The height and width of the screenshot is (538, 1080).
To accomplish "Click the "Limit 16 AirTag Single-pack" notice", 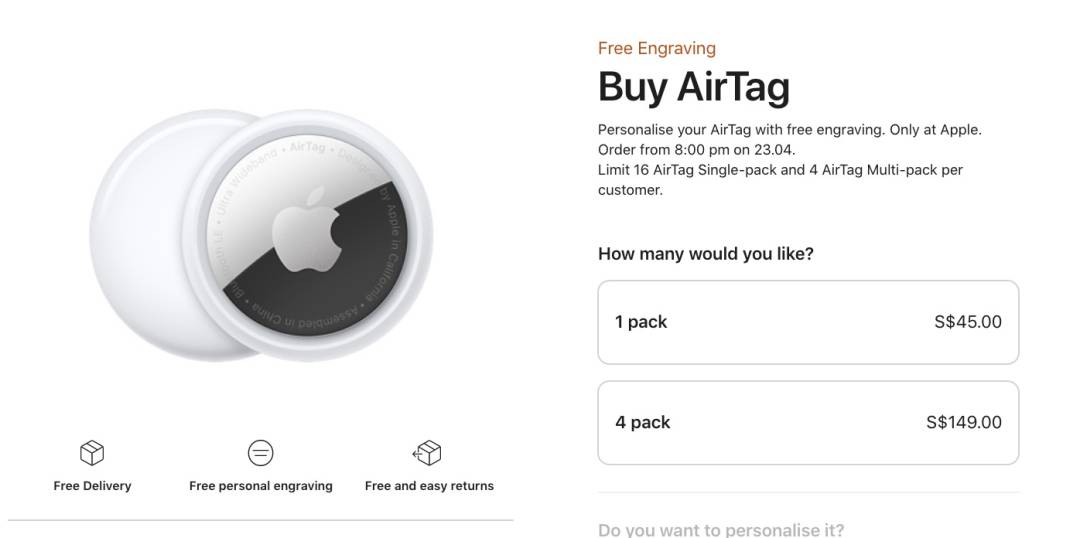I will click(780, 170).
